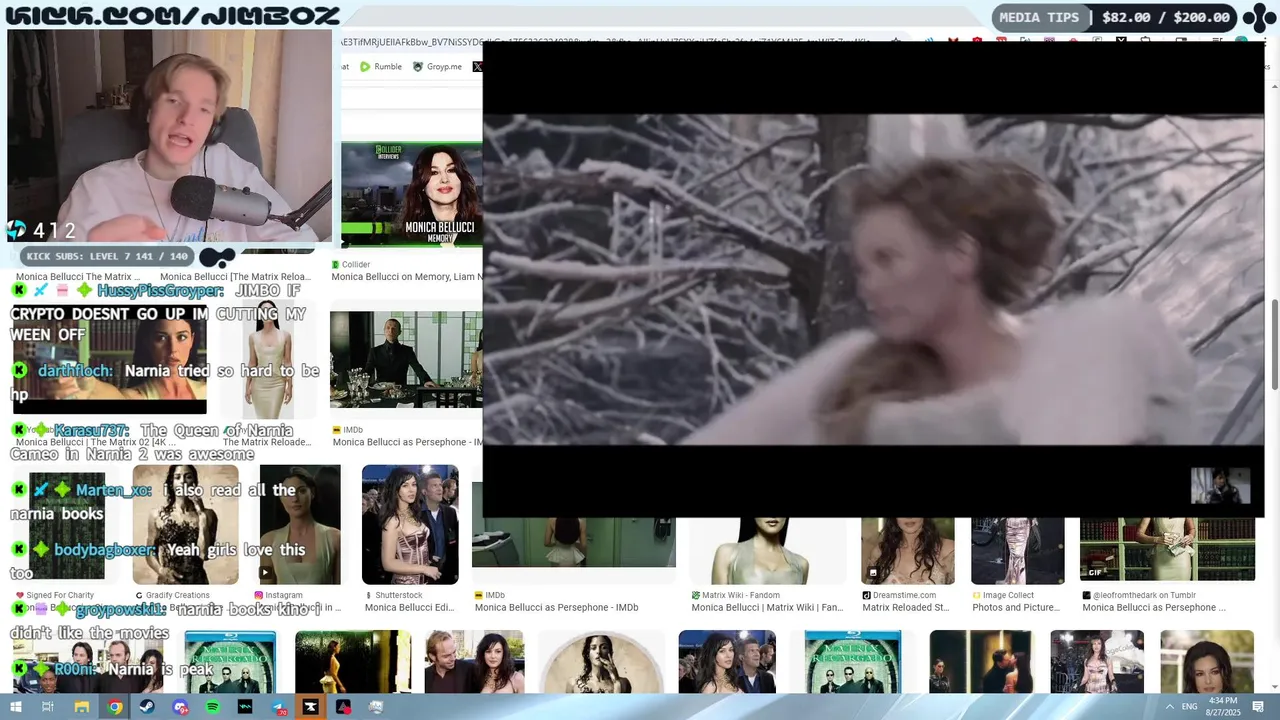The width and height of the screenshot is (1280, 720).
Task: Switch to Google Chrome in the taskbar
Action: [115, 707]
